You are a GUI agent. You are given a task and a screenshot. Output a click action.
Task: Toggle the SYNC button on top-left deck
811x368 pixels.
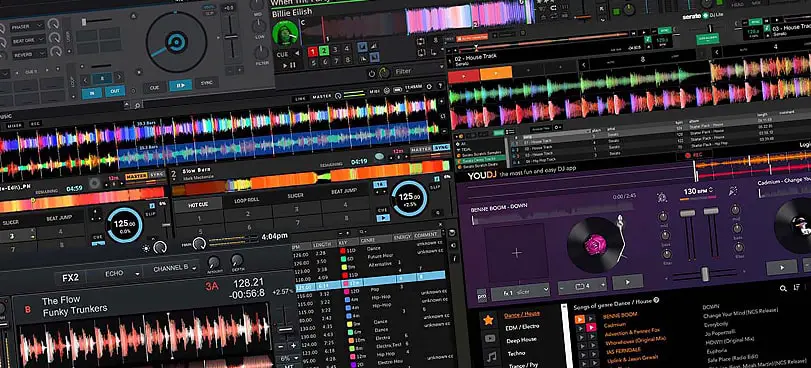[x=207, y=83]
